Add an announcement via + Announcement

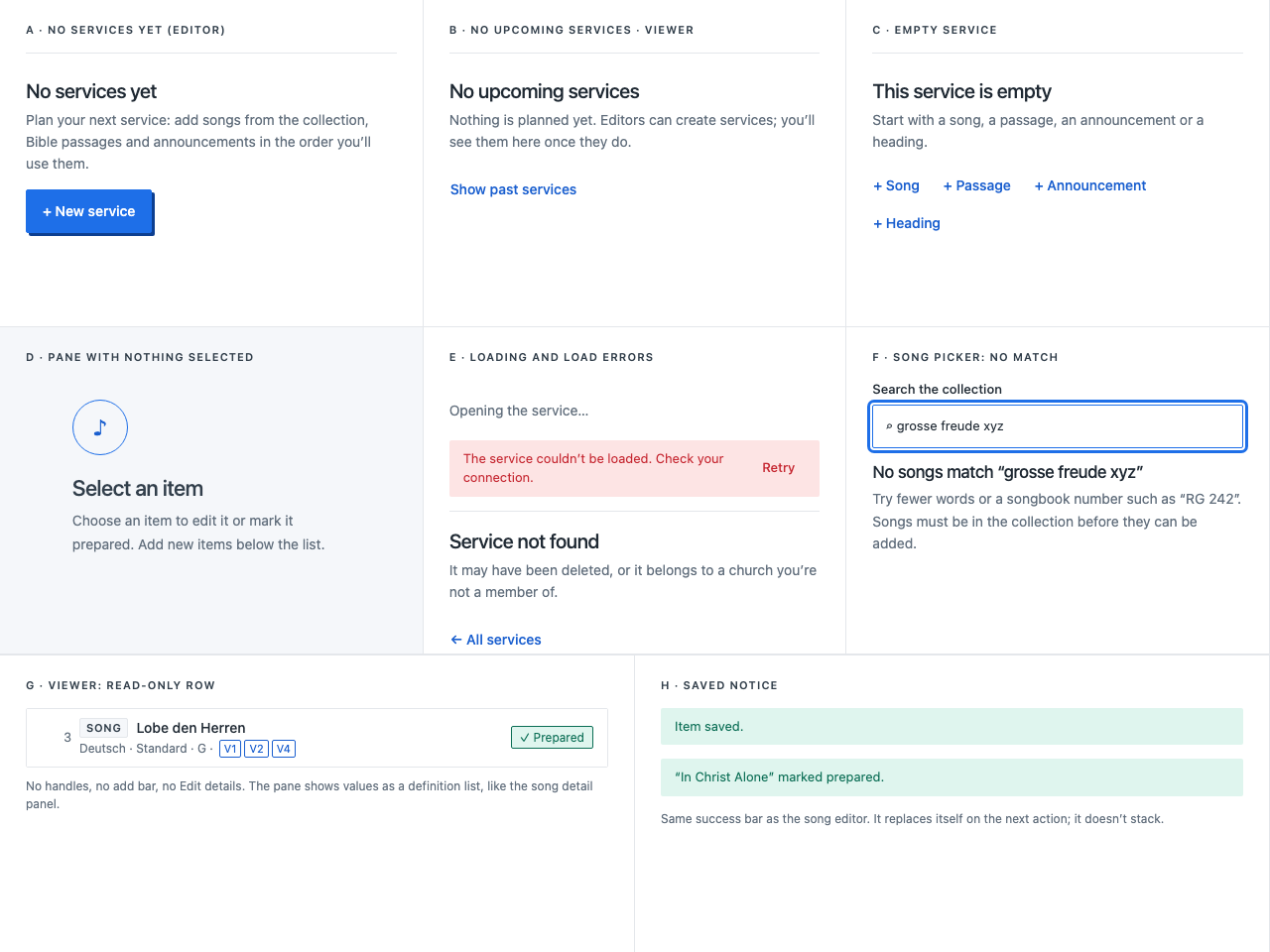tap(1089, 185)
